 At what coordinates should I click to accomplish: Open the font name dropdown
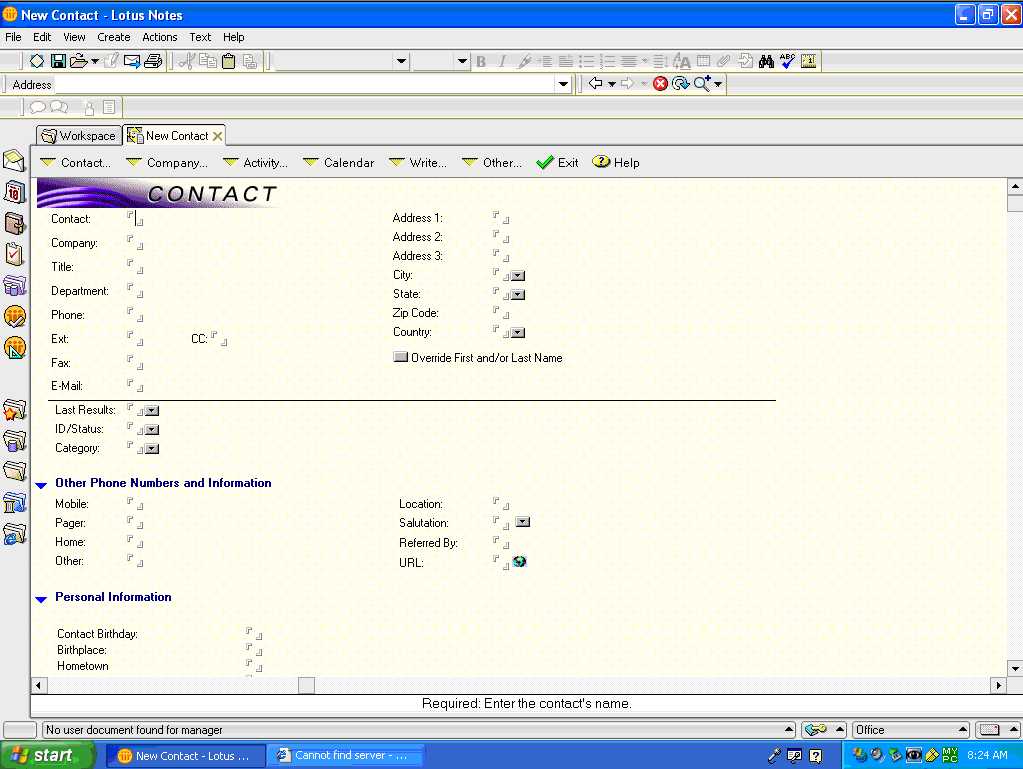pos(401,61)
